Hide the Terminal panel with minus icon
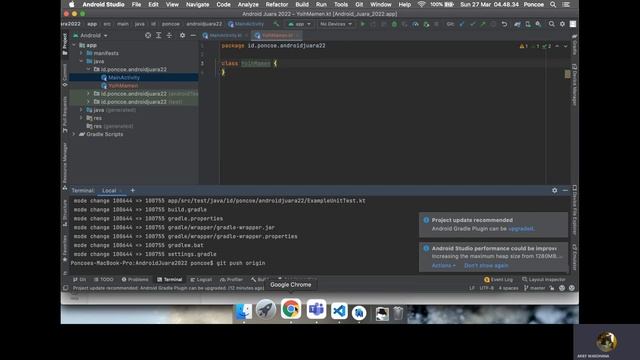The image size is (640, 360). click(x=565, y=190)
